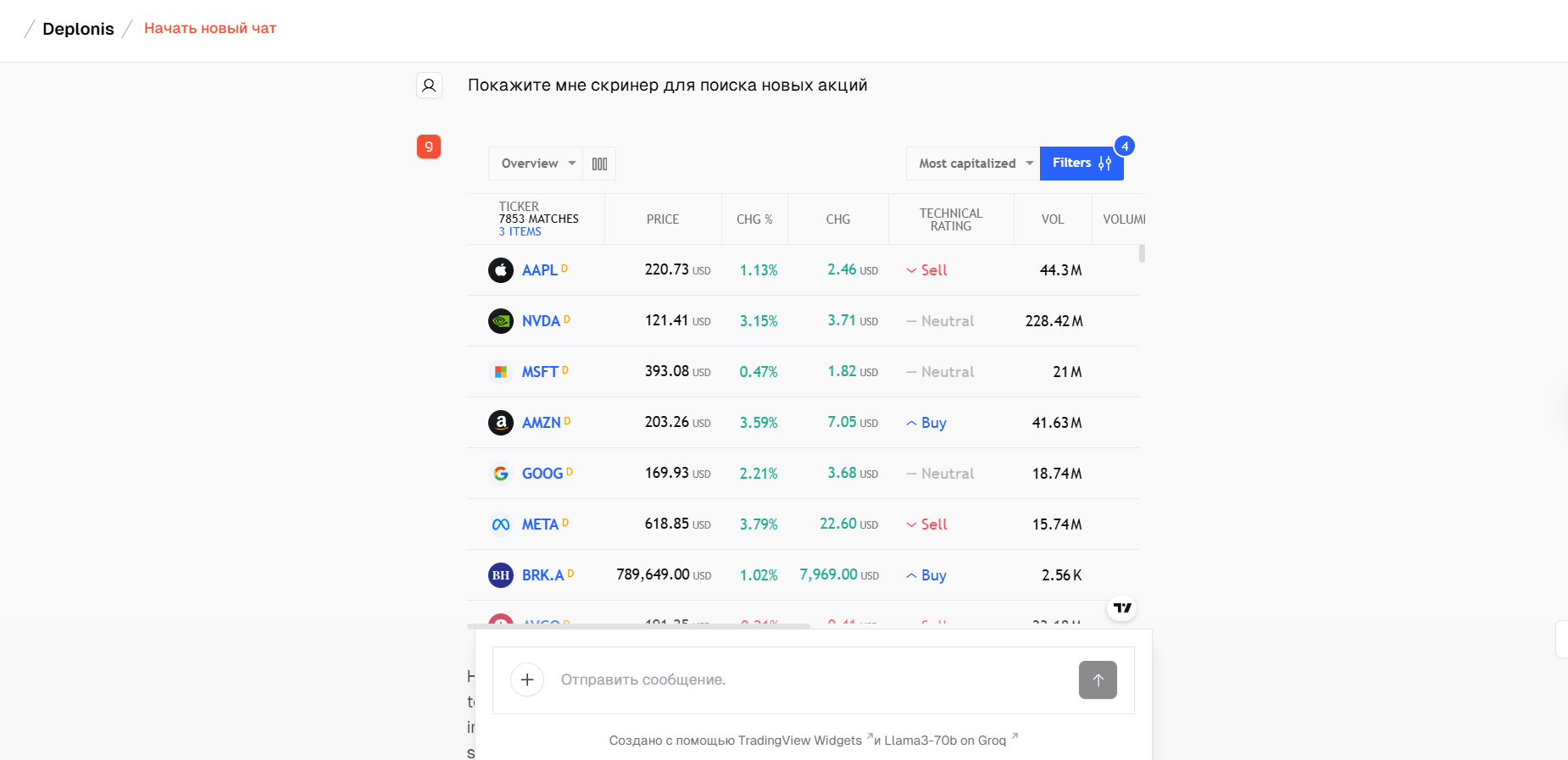1568x760 pixels.
Task: Open the column setup icon
Action: pyautogui.click(x=599, y=164)
